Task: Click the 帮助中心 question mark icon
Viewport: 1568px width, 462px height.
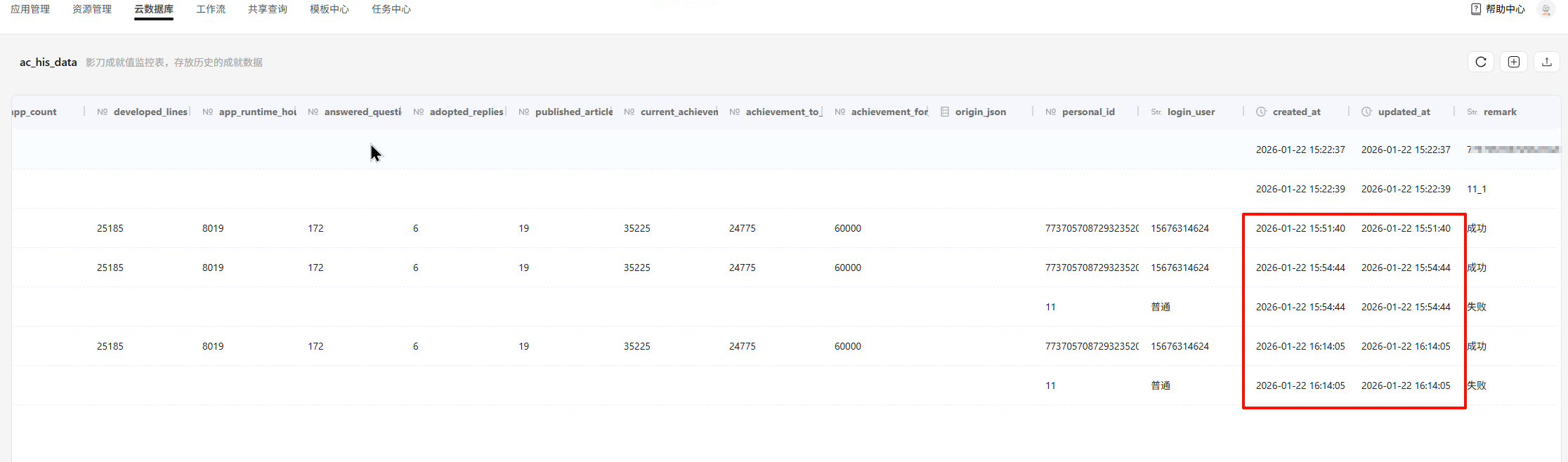Action: (x=1476, y=9)
